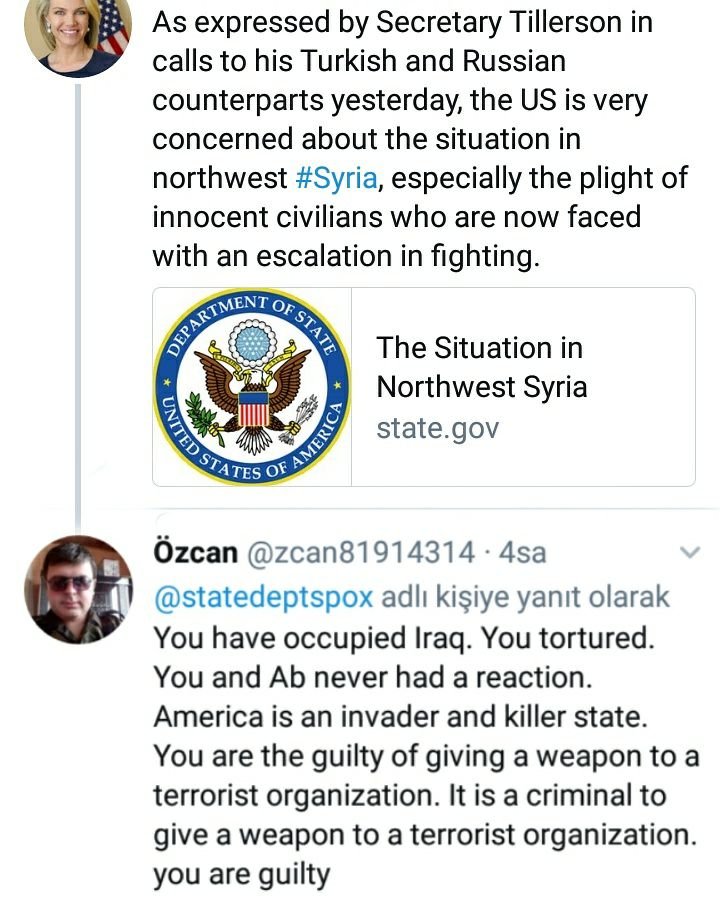The width and height of the screenshot is (720, 900).
Task: Tap the "with an escalation in fighting" line
Action: (x=345, y=256)
